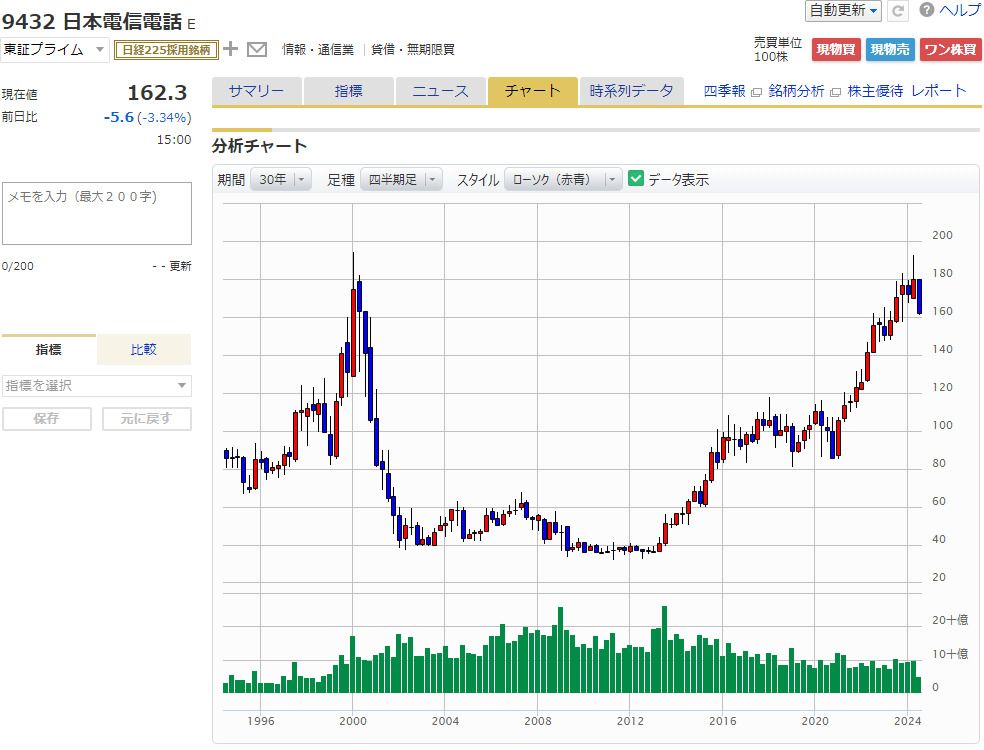
Task: Toggle the データ表示 checkbox
Action: tap(636, 179)
